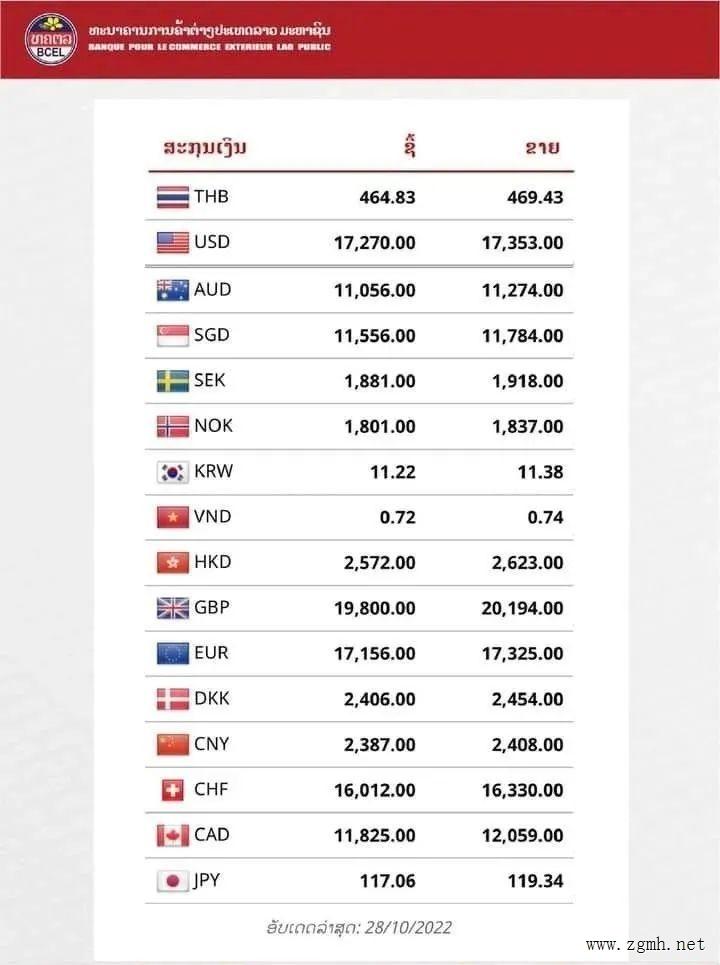Select the South Korea flag for KRW
720x965 pixels.
pyautogui.click(x=173, y=472)
